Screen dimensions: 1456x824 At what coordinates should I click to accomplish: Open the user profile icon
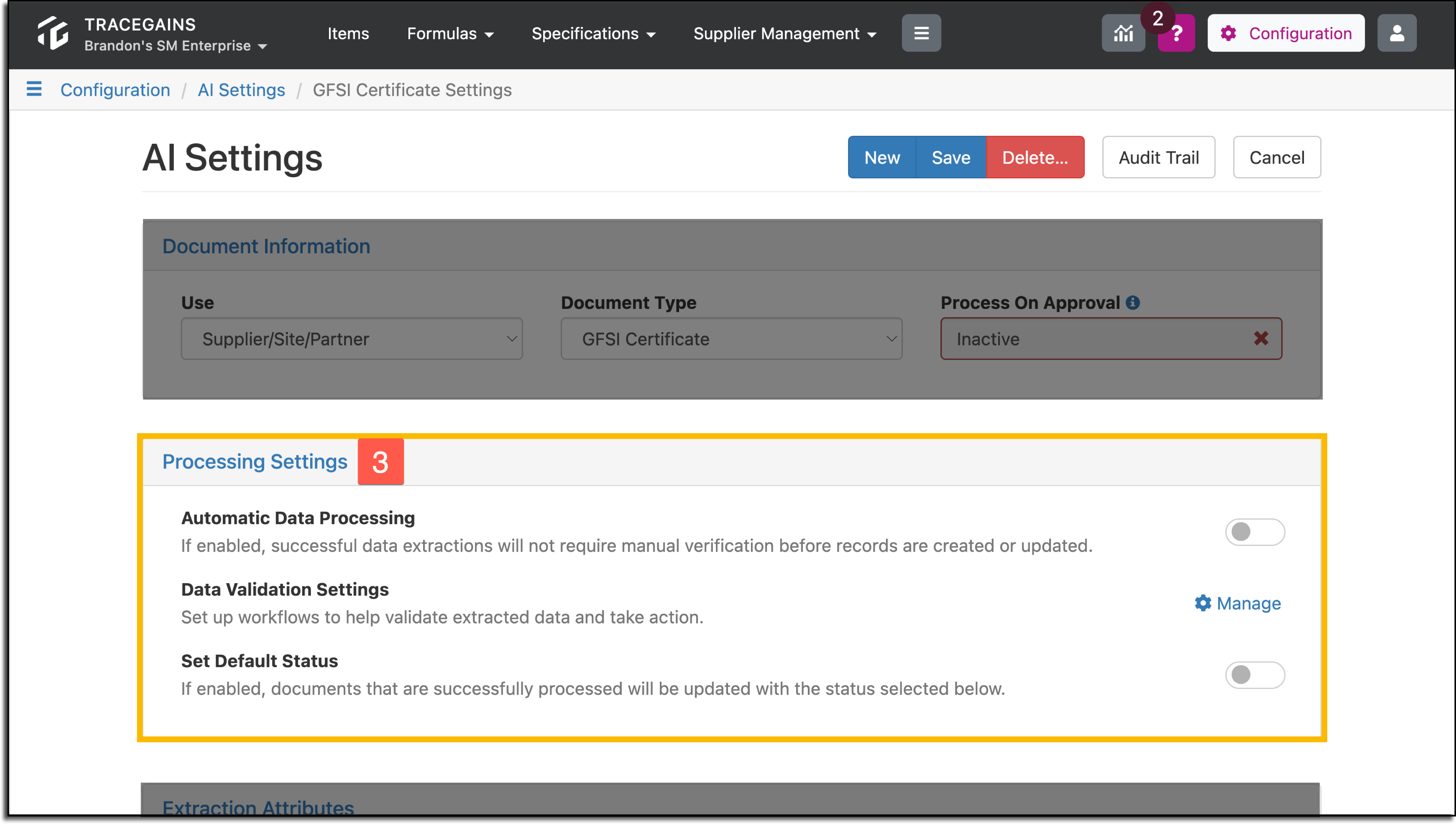[1397, 33]
